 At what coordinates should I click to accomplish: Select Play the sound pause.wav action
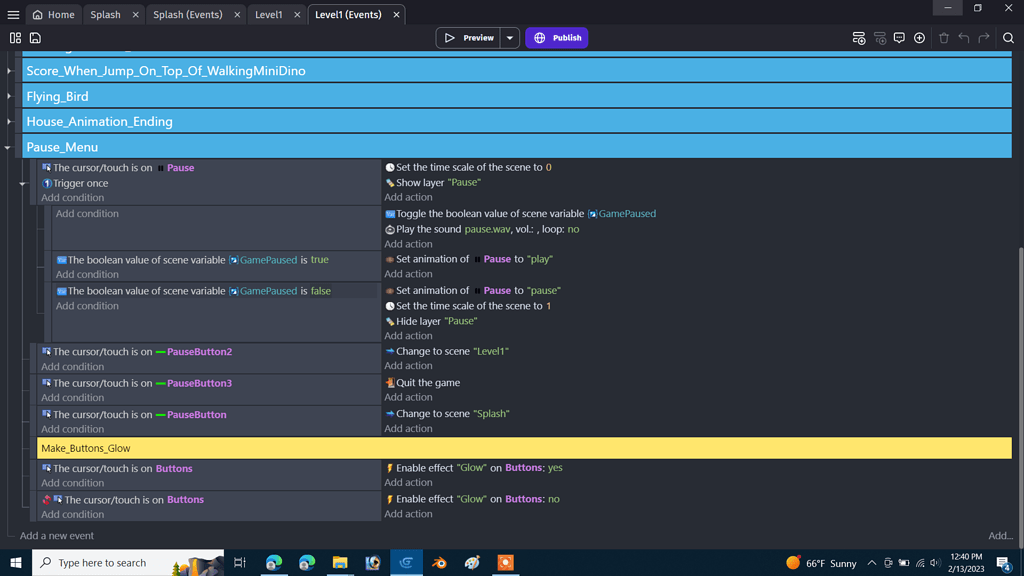(482, 229)
